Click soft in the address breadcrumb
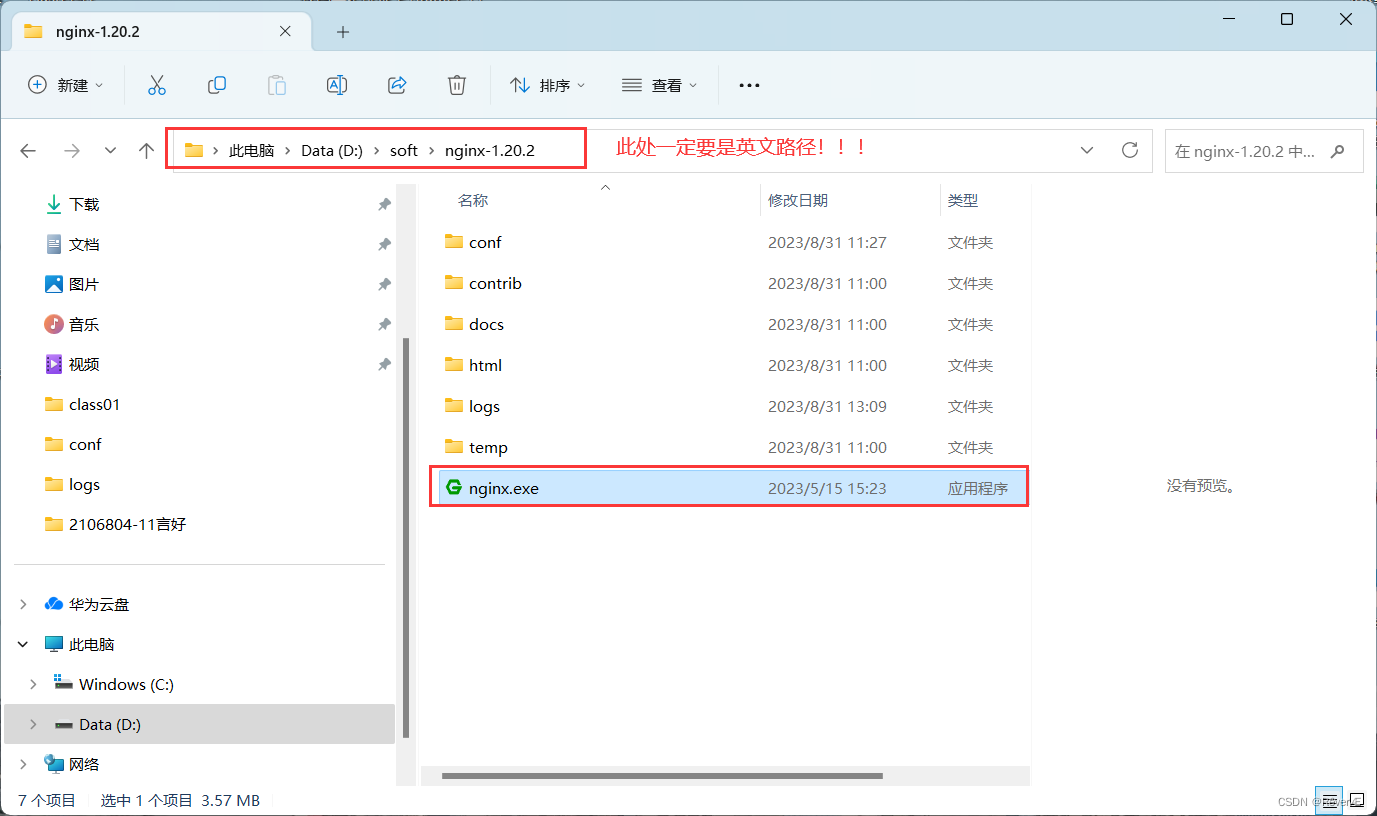 click(404, 151)
